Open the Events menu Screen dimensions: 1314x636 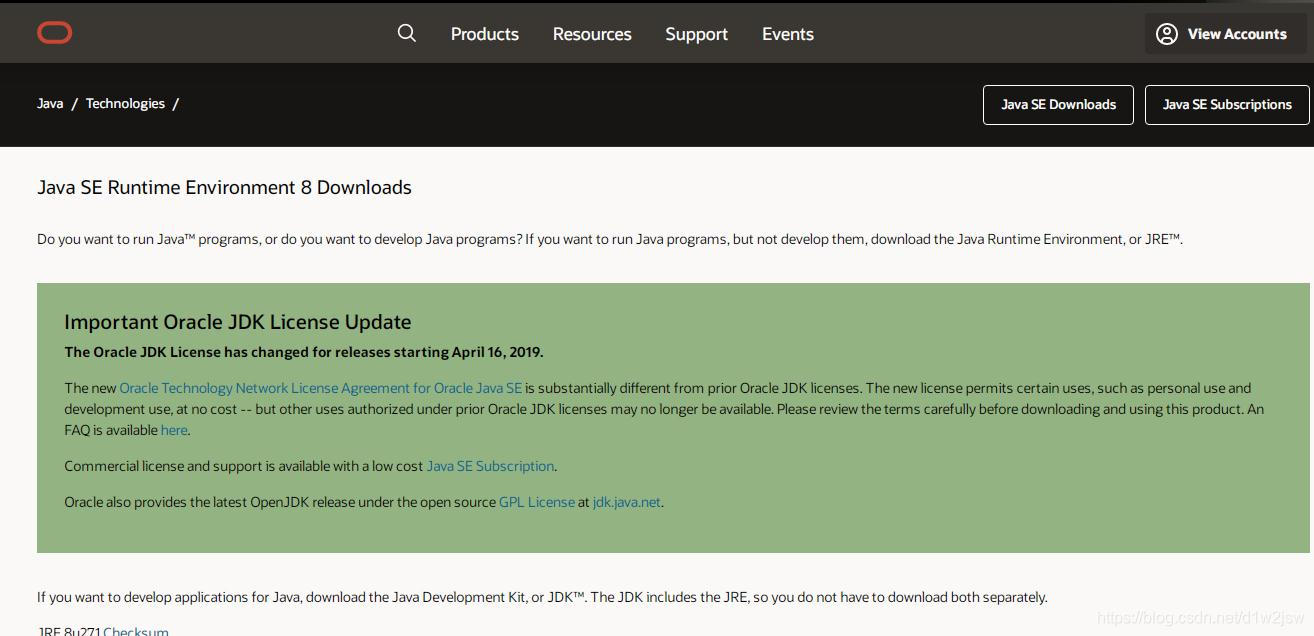[x=787, y=34]
